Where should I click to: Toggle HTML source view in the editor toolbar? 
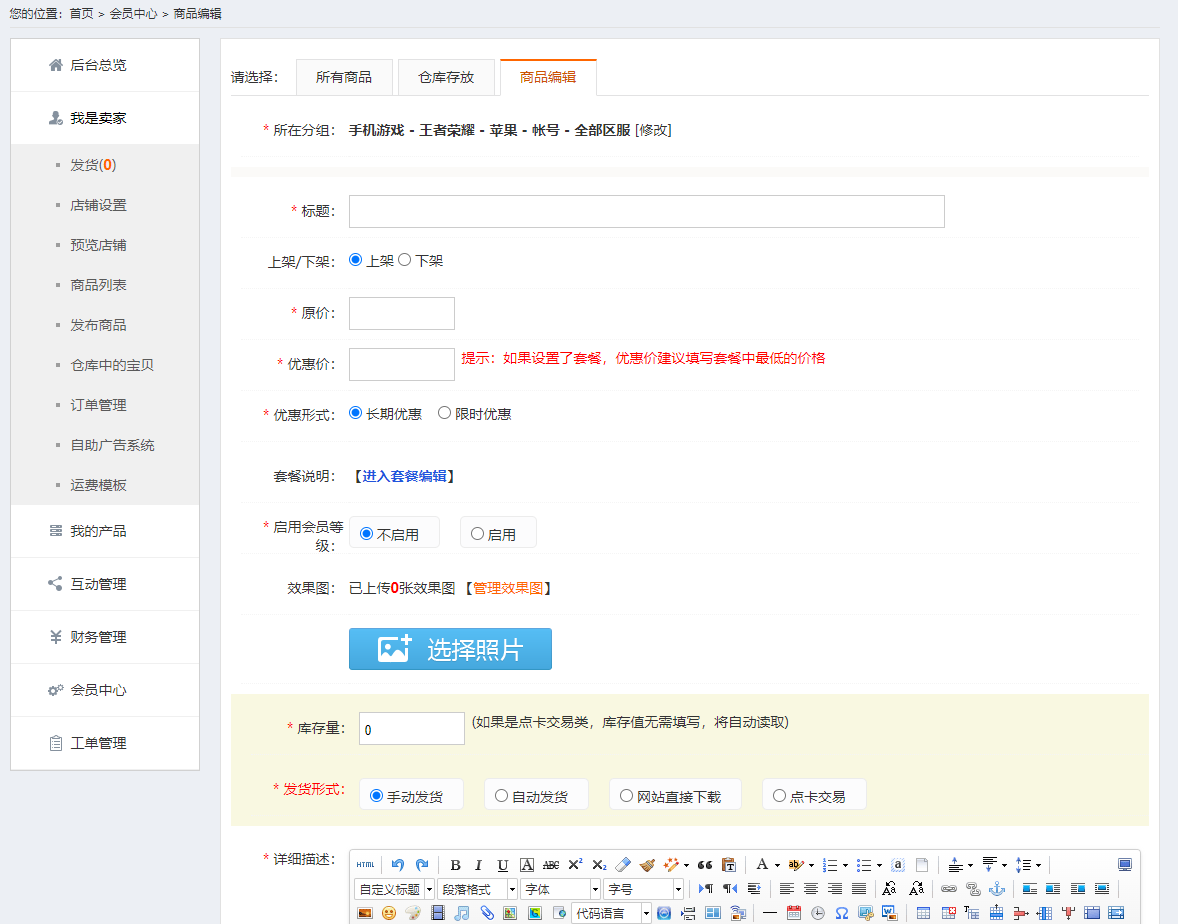pos(364,864)
